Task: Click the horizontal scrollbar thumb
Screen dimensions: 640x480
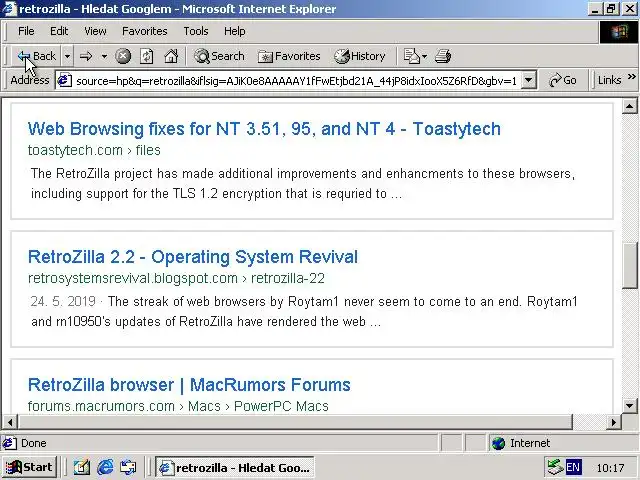Action: coord(295,422)
